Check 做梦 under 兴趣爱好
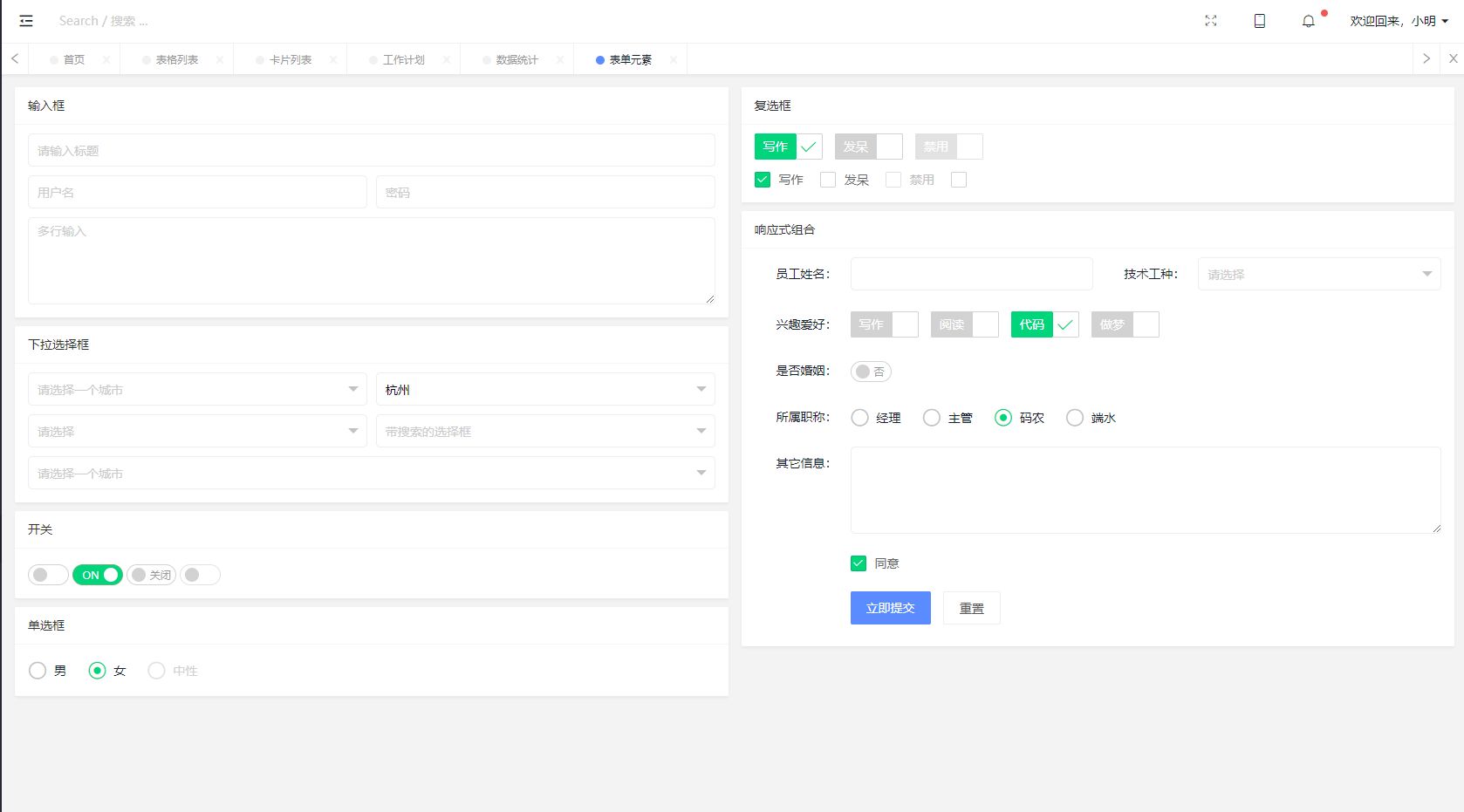This screenshot has height=812, width=1464. tap(1125, 324)
